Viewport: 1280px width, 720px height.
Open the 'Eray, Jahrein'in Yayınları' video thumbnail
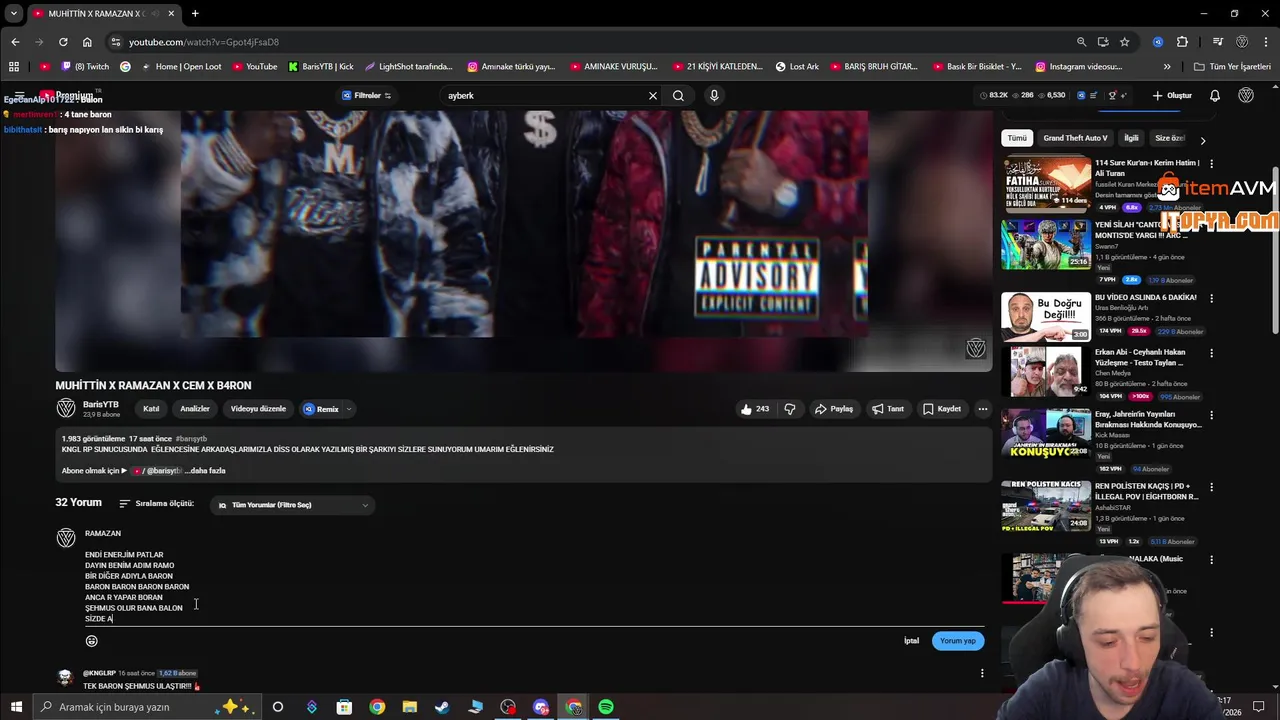[1045, 434]
